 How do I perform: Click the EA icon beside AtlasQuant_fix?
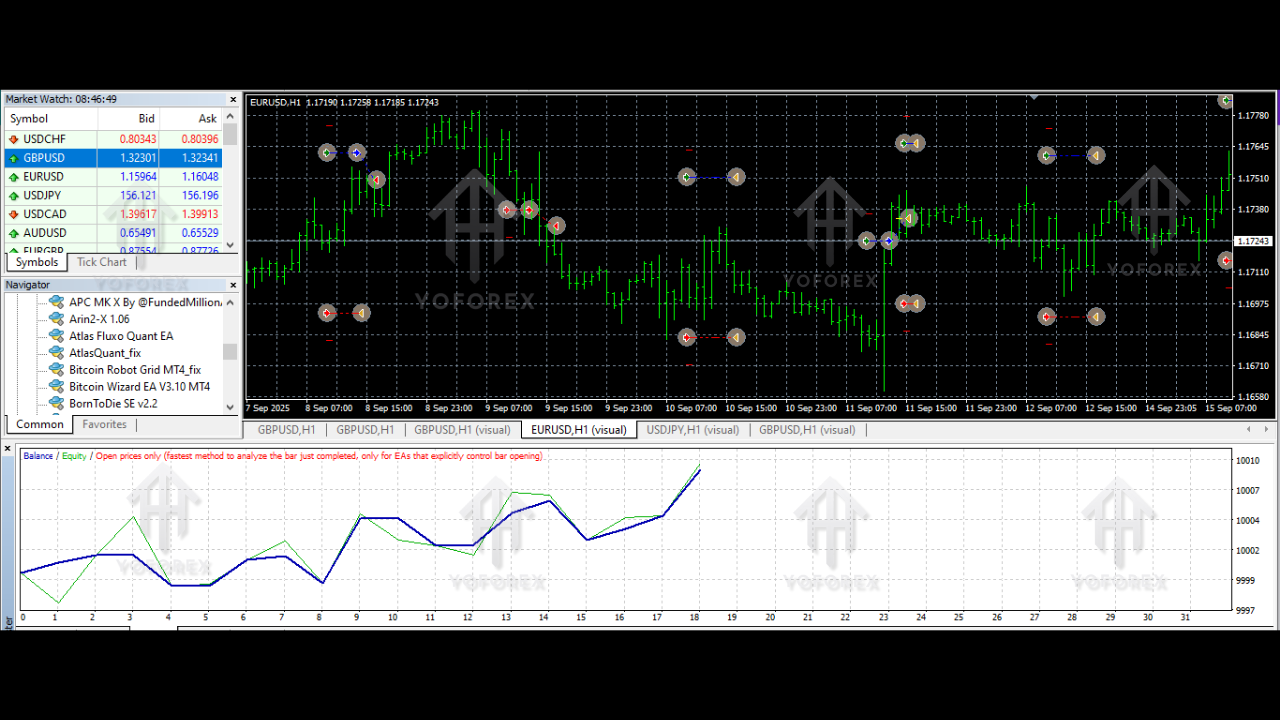[x=55, y=353]
